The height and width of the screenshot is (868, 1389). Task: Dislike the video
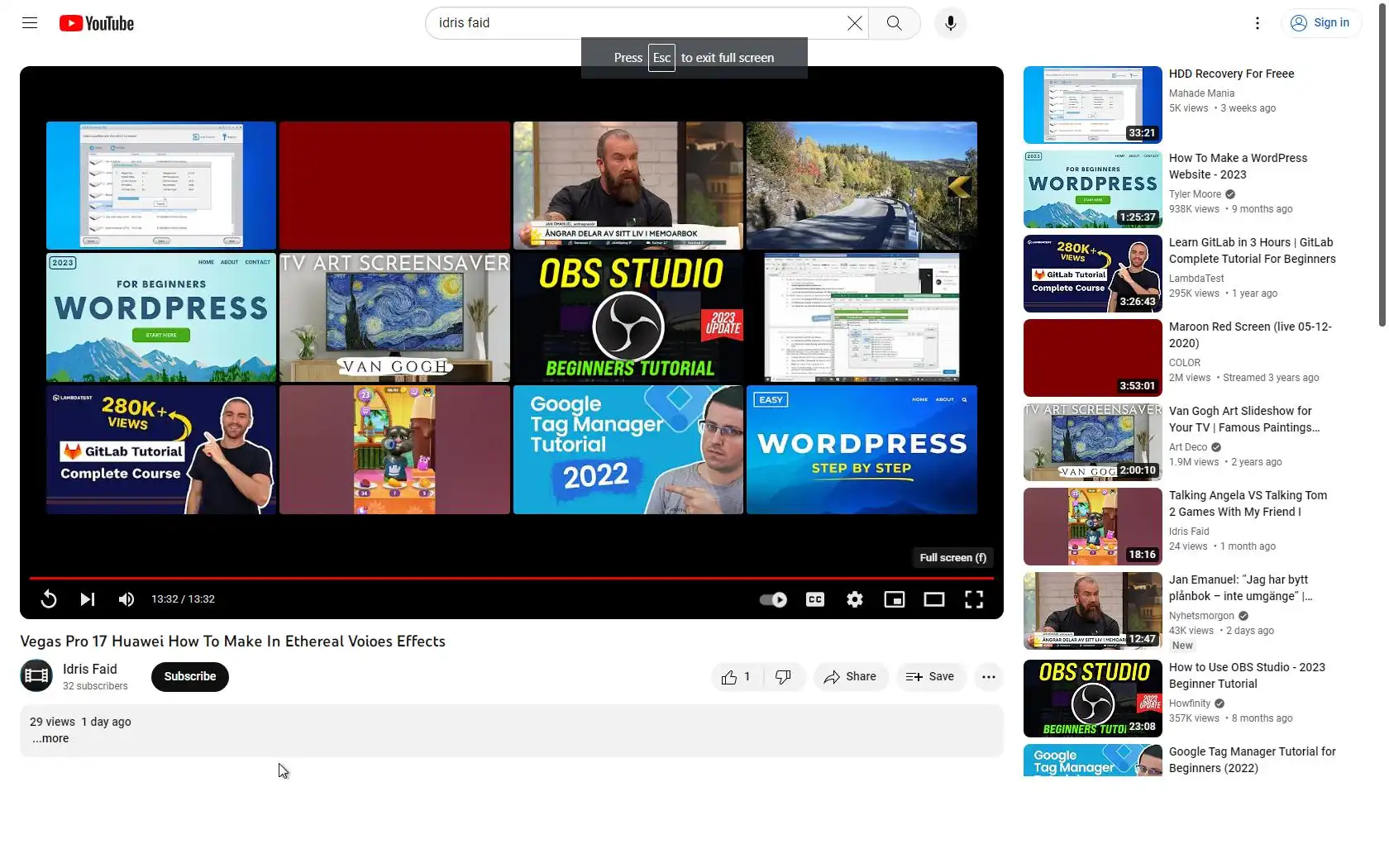(x=783, y=677)
